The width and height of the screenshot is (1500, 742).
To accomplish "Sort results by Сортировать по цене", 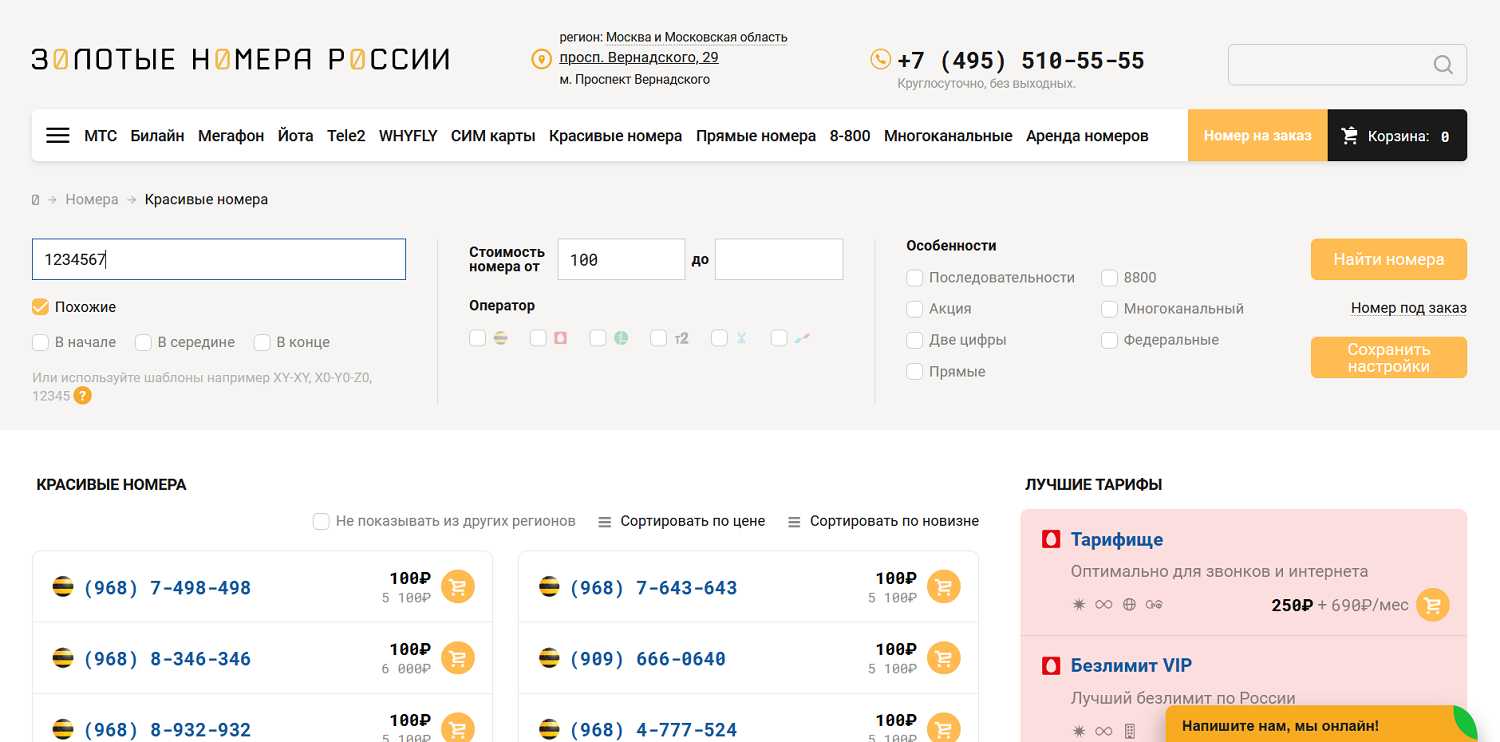I will pos(692,521).
